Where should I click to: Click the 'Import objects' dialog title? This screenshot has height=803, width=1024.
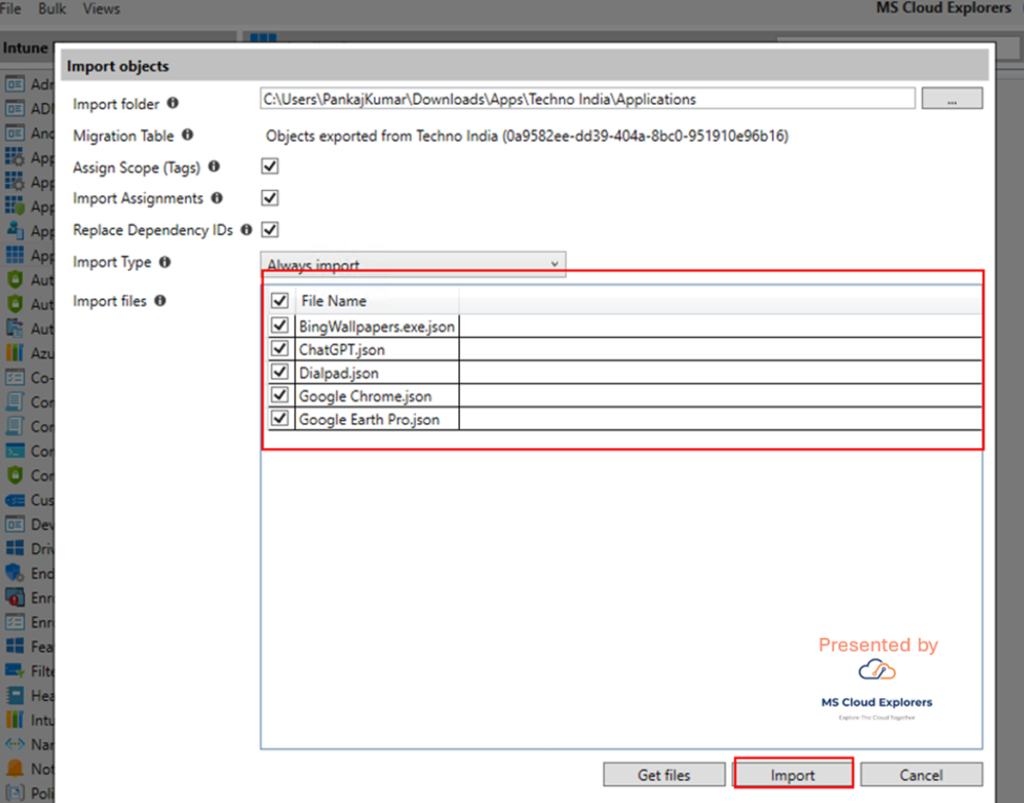tap(118, 66)
